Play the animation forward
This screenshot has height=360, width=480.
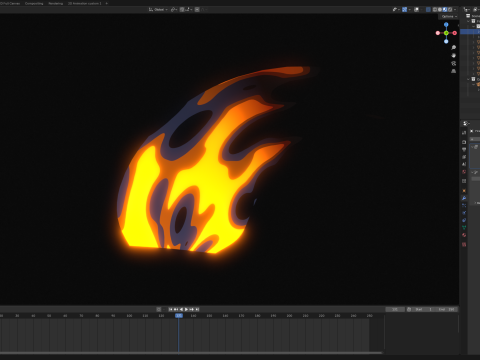coord(186,309)
